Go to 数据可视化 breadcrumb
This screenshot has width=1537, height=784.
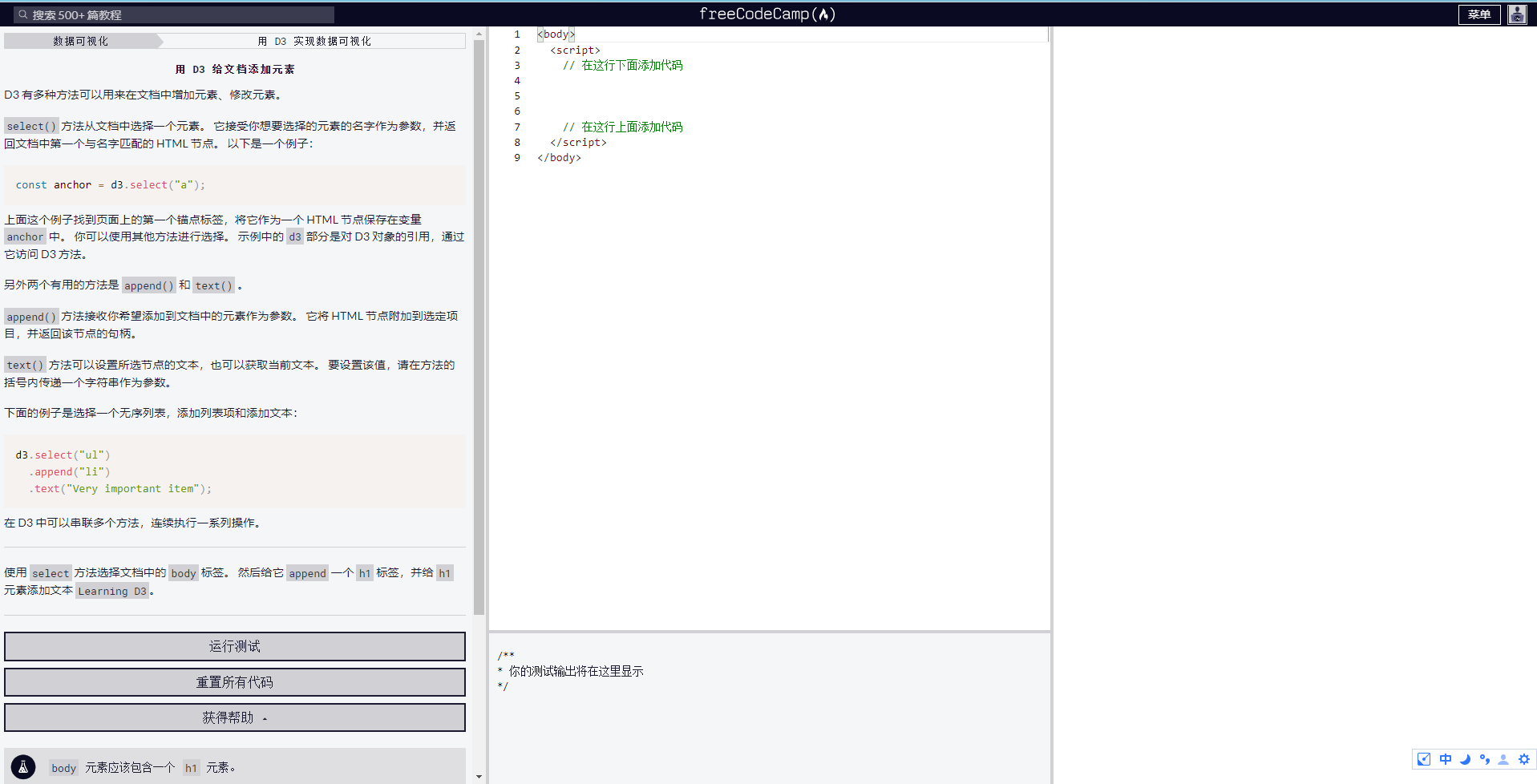pos(80,41)
